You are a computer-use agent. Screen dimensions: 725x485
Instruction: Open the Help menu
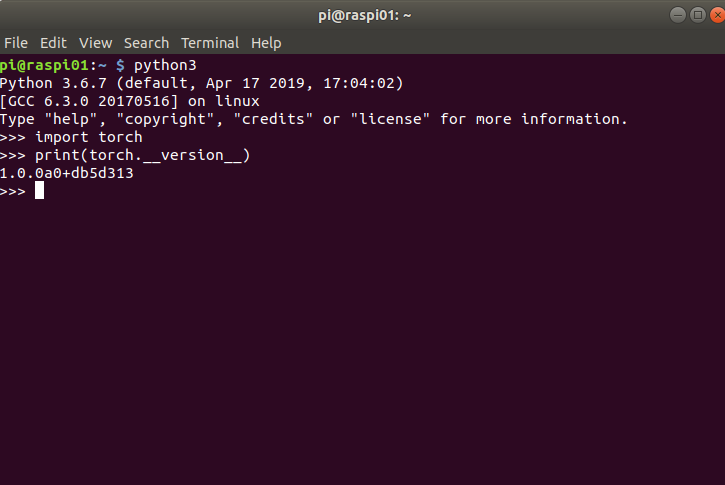coord(266,43)
